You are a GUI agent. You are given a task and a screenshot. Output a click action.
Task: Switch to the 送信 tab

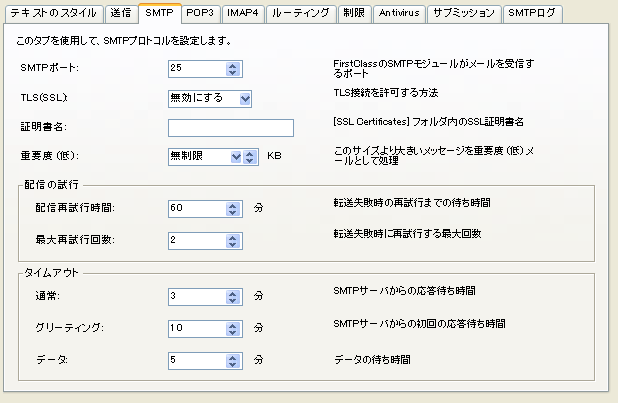(x=119, y=13)
